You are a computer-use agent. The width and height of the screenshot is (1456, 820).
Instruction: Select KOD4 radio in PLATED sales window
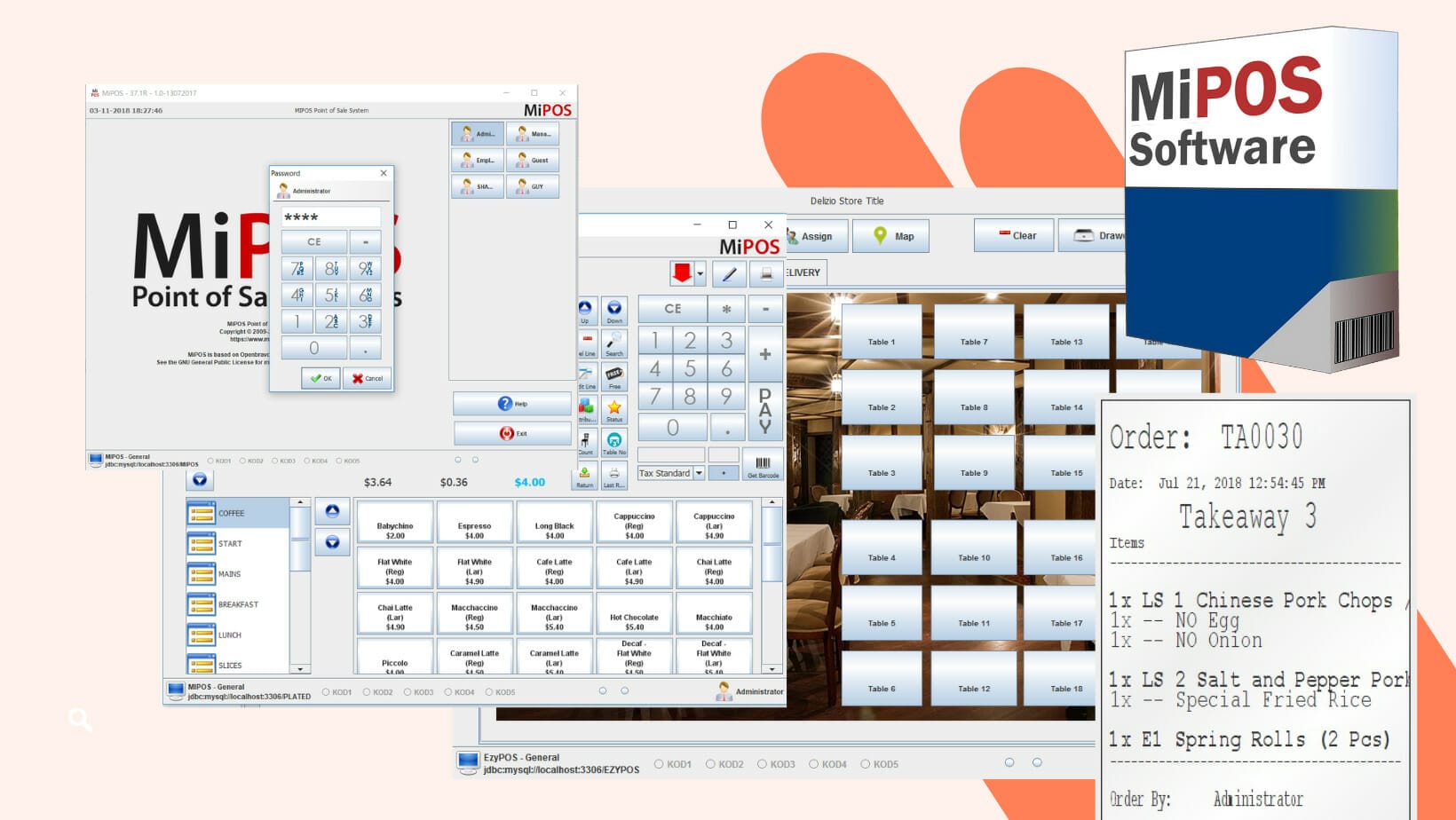click(448, 692)
